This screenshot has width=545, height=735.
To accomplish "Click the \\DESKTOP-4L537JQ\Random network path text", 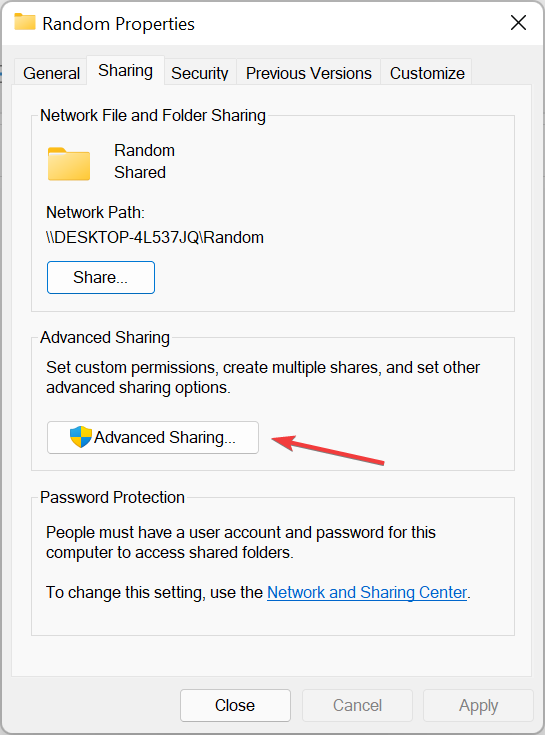I will tap(155, 237).
